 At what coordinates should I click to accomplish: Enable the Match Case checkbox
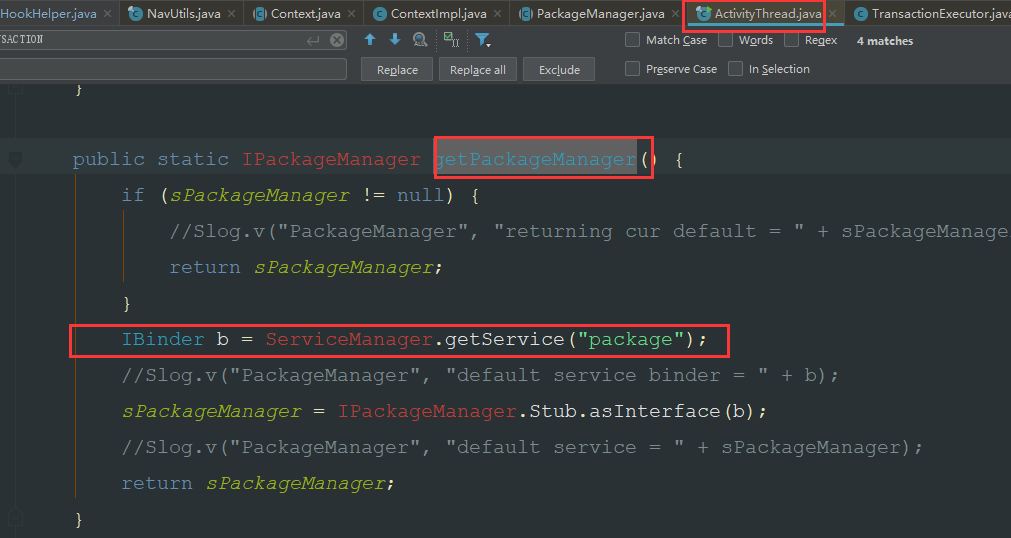[x=633, y=40]
